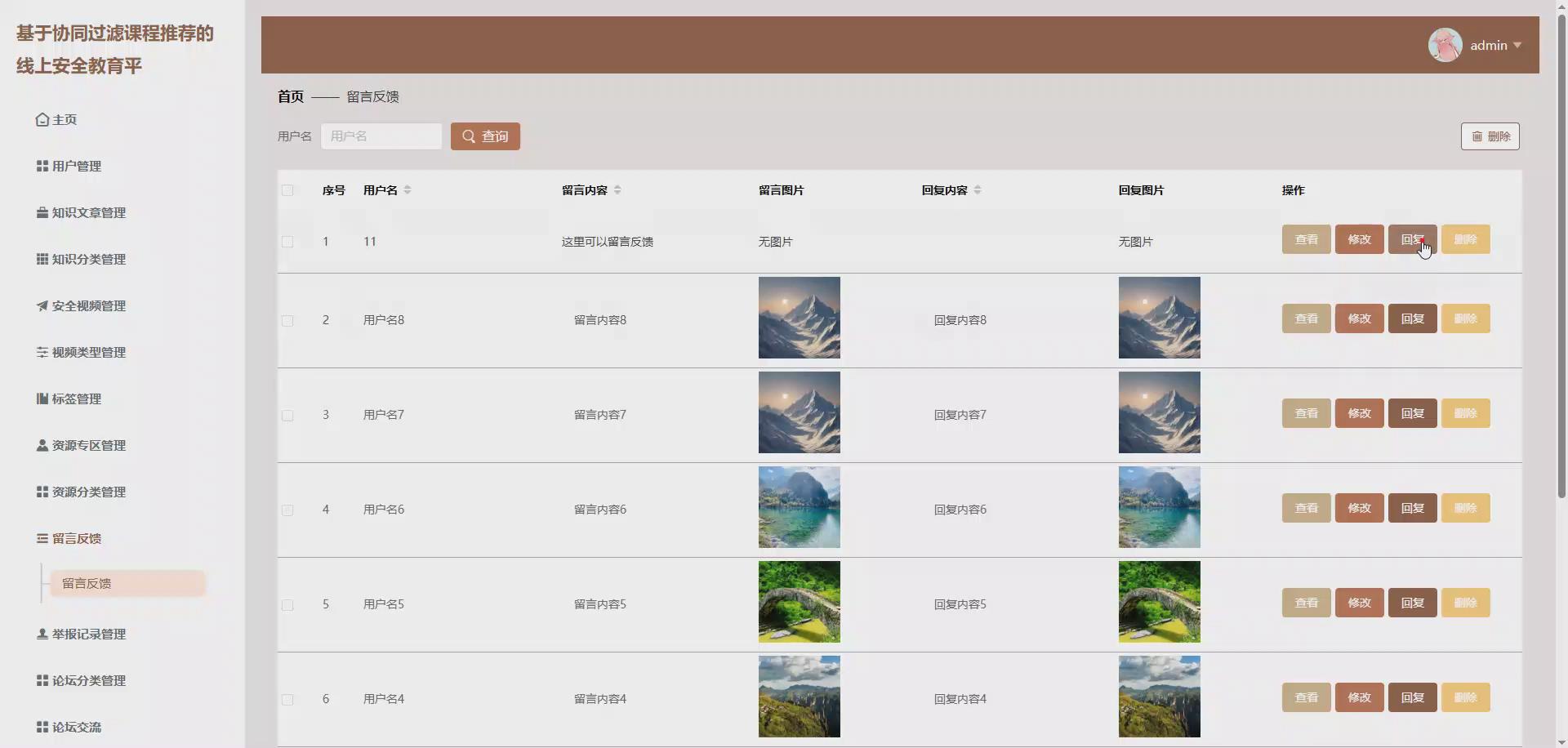Image resolution: width=1568 pixels, height=748 pixels.
Task: Click the mountain image thumbnail in row 2
Action: point(798,318)
